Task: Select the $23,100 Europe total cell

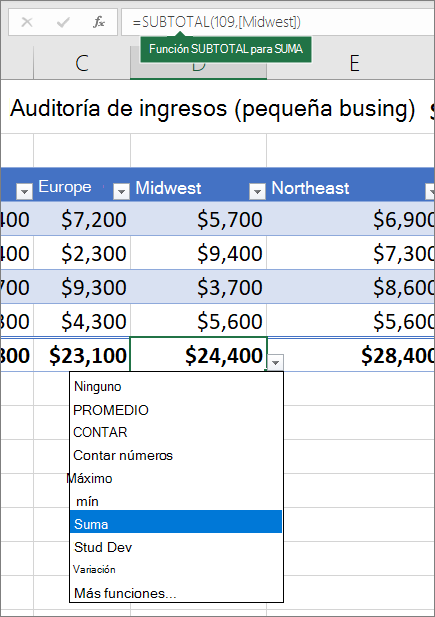Action: click(x=82, y=355)
